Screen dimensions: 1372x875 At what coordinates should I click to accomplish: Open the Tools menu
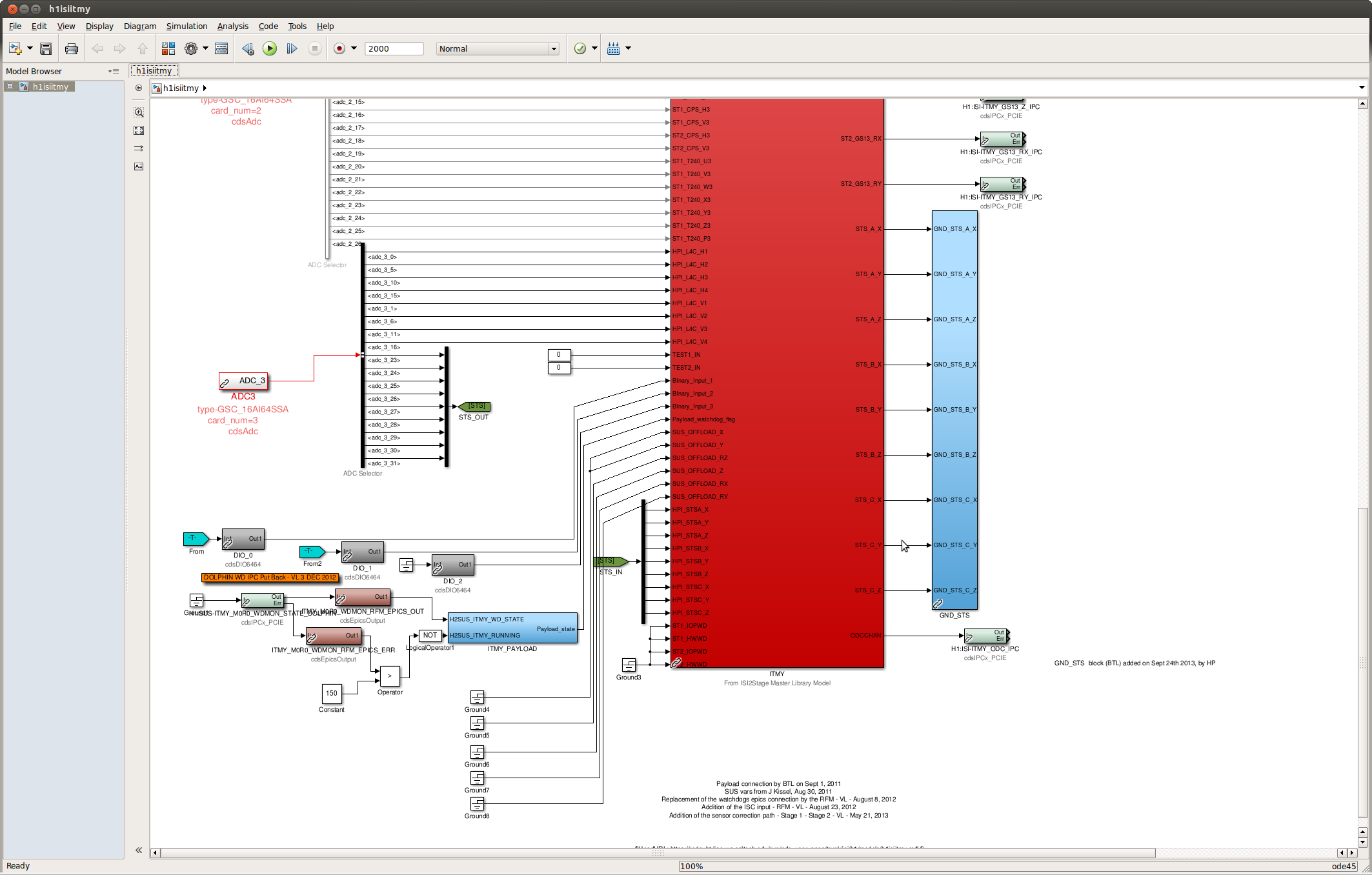[x=297, y=26]
